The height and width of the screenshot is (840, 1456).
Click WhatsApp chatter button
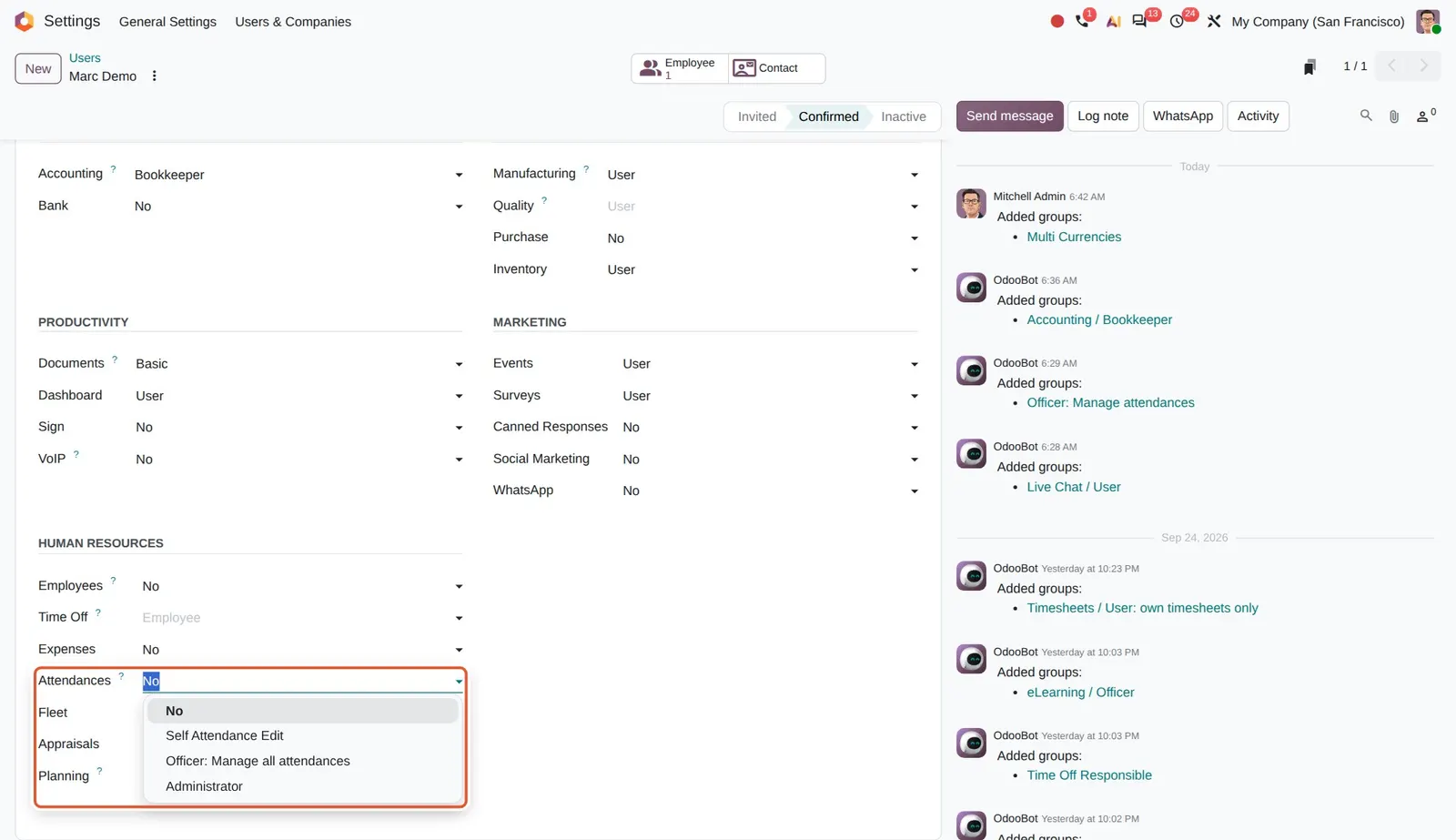point(1182,116)
